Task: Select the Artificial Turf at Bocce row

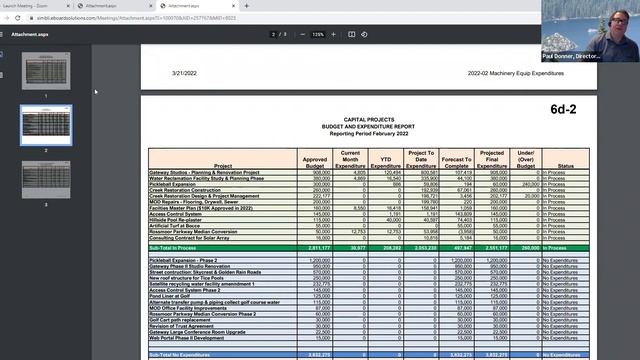Action: pos(369,226)
